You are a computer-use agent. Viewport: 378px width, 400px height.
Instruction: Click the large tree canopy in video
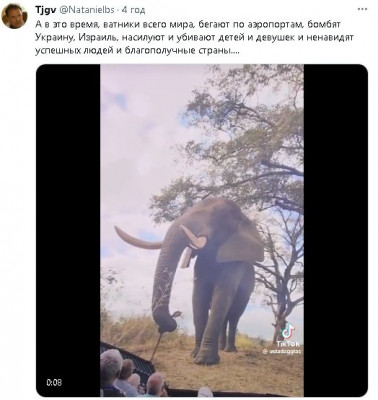tap(240, 140)
